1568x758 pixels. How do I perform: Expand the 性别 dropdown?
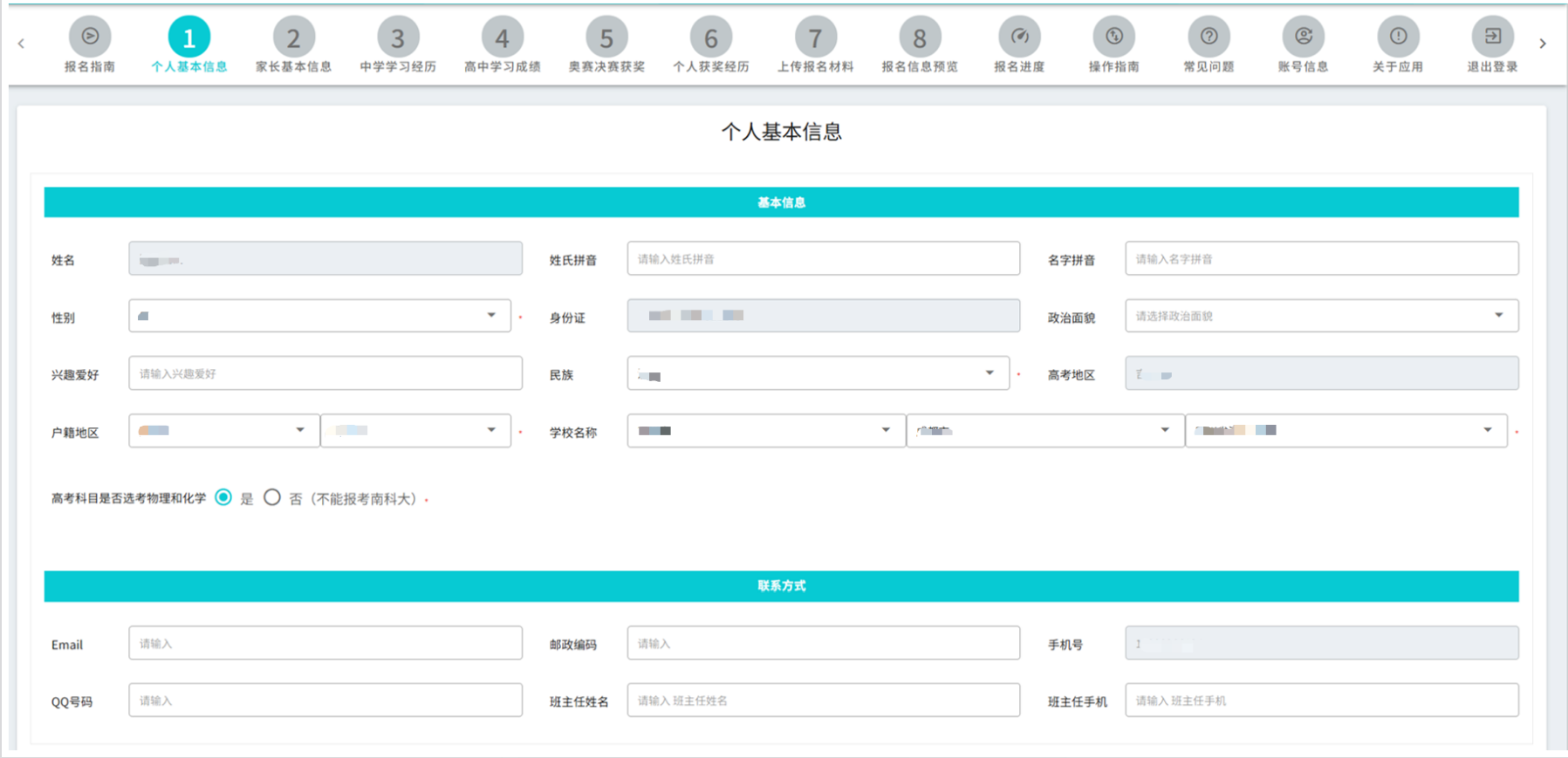(319, 316)
